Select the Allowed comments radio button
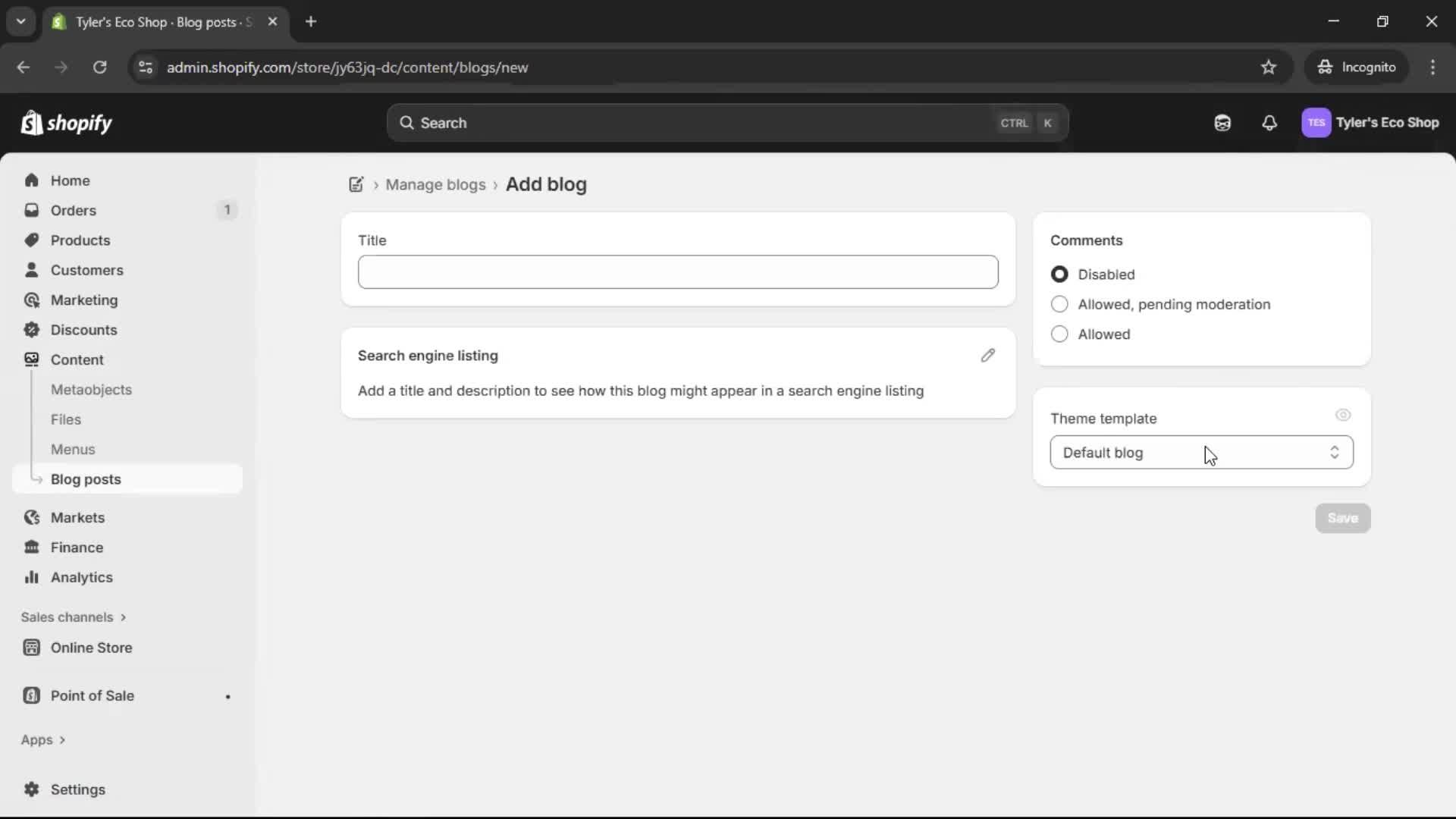 coord(1059,334)
